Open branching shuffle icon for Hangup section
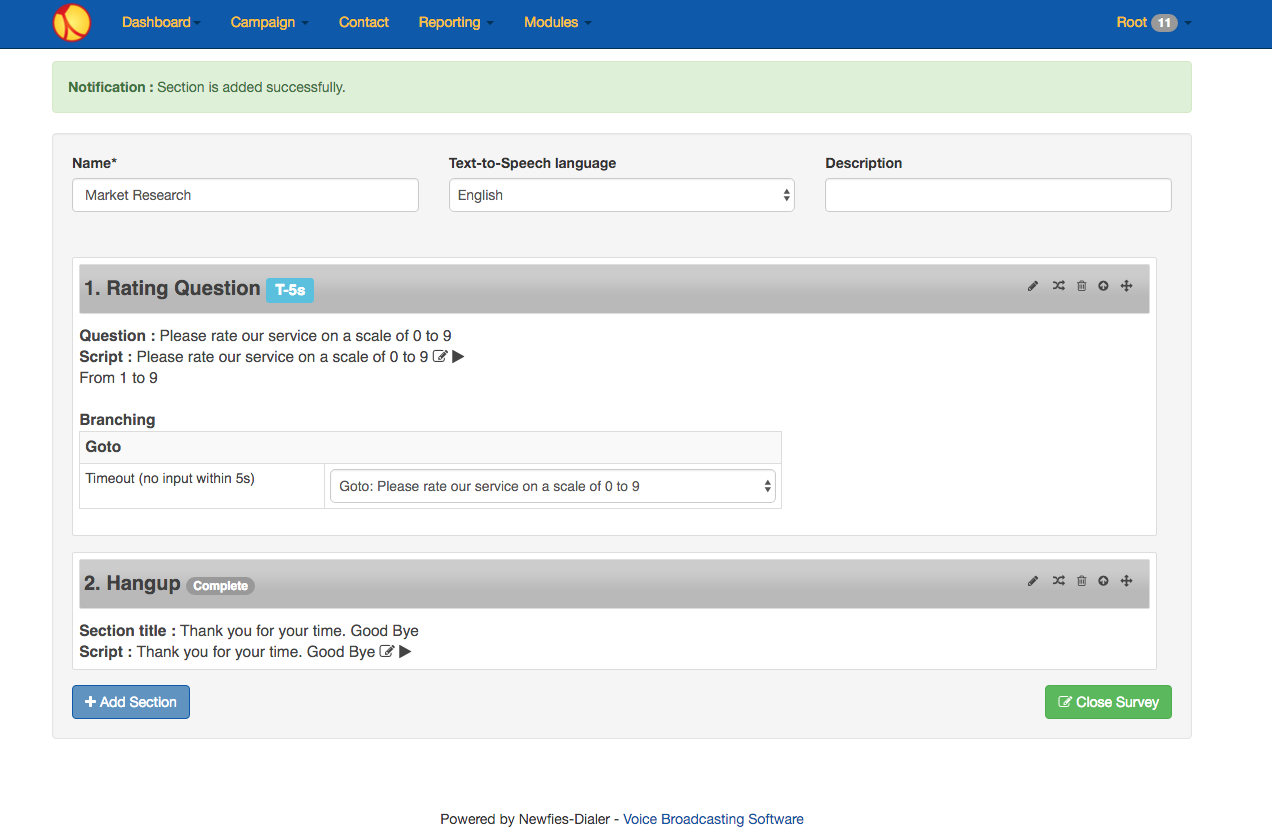This screenshot has width=1272, height=837. tap(1058, 581)
